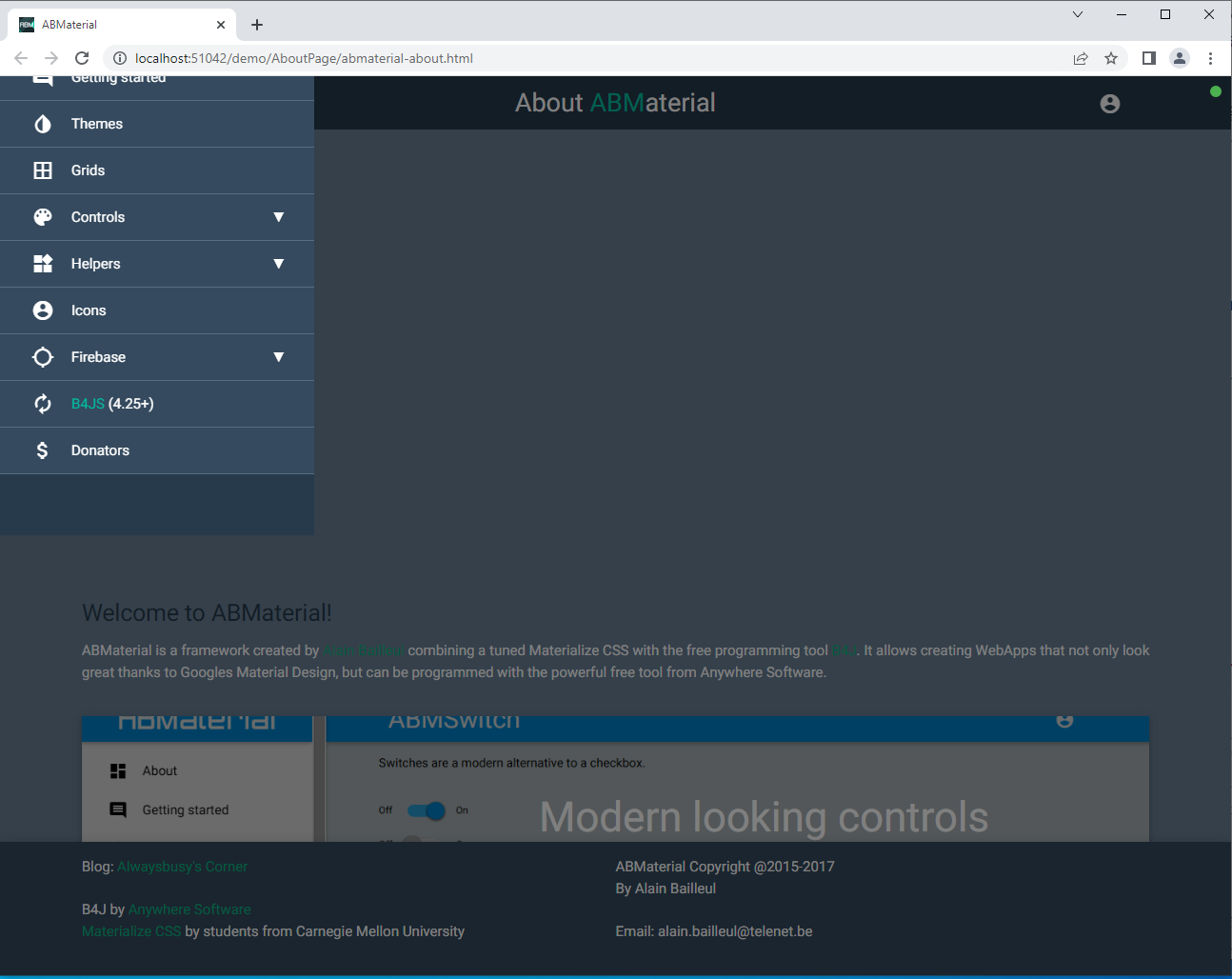Click the green connection status dot
This screenshot has height=979, width=1232.
point(1216,91)
